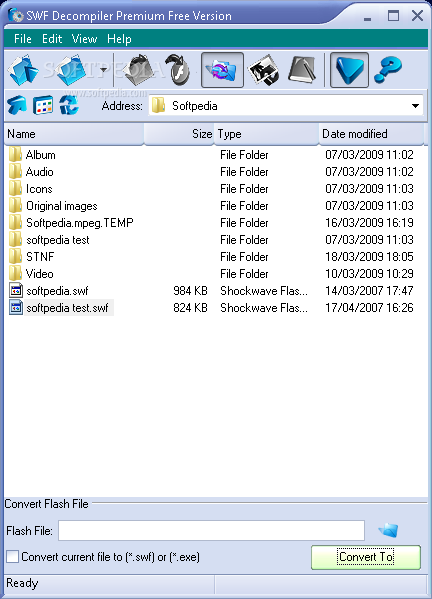
Task: Select the Icons folder
Action: pyautogui.click(x=39, y=189)
